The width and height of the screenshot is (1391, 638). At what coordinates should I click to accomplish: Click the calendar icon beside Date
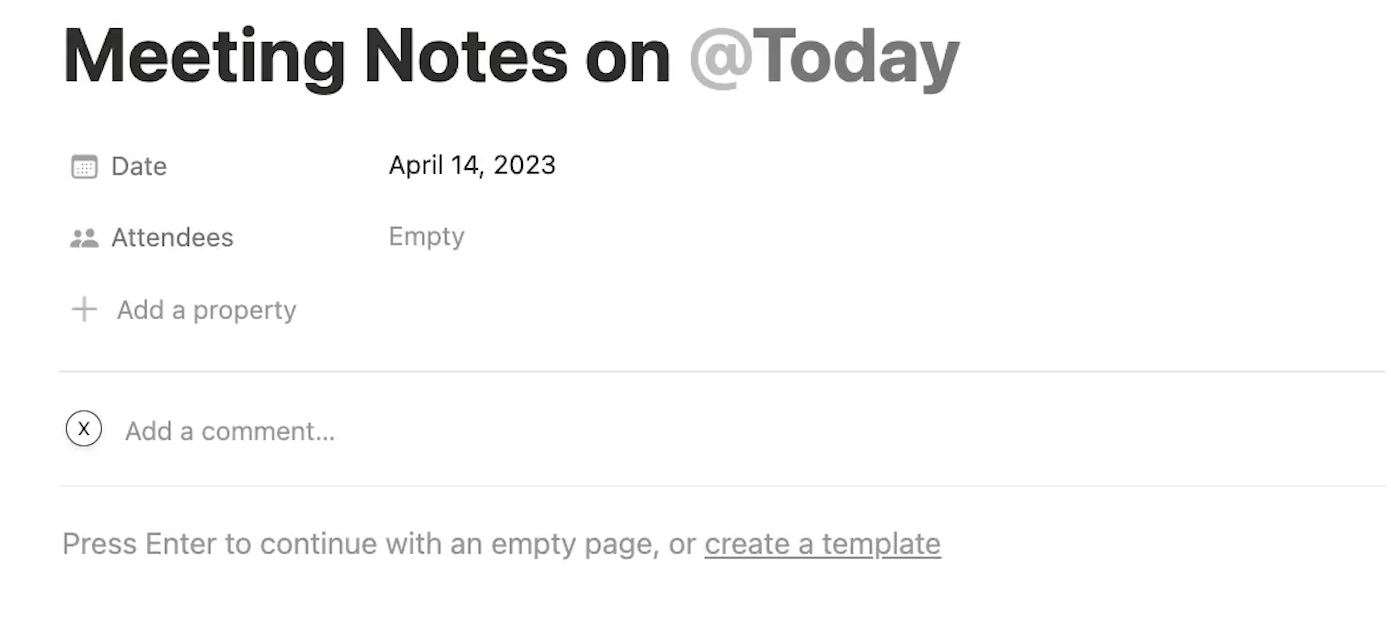coord(84,167)
